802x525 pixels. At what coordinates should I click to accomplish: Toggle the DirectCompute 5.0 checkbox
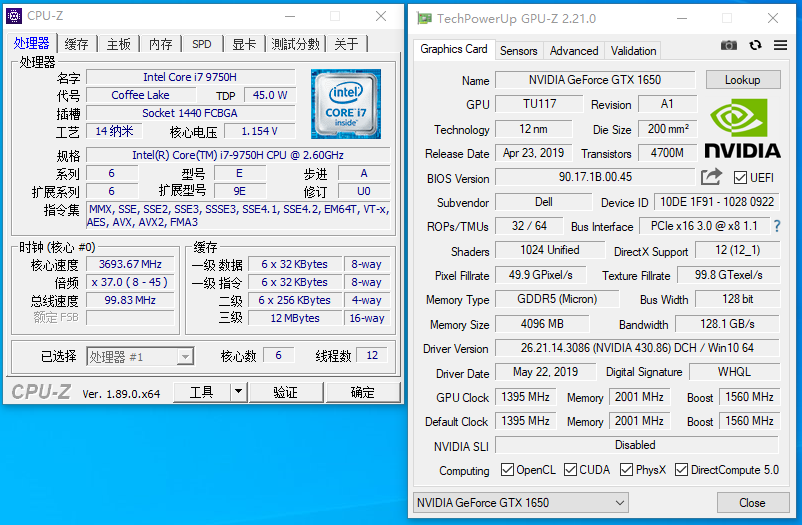(x=681, y=469)
